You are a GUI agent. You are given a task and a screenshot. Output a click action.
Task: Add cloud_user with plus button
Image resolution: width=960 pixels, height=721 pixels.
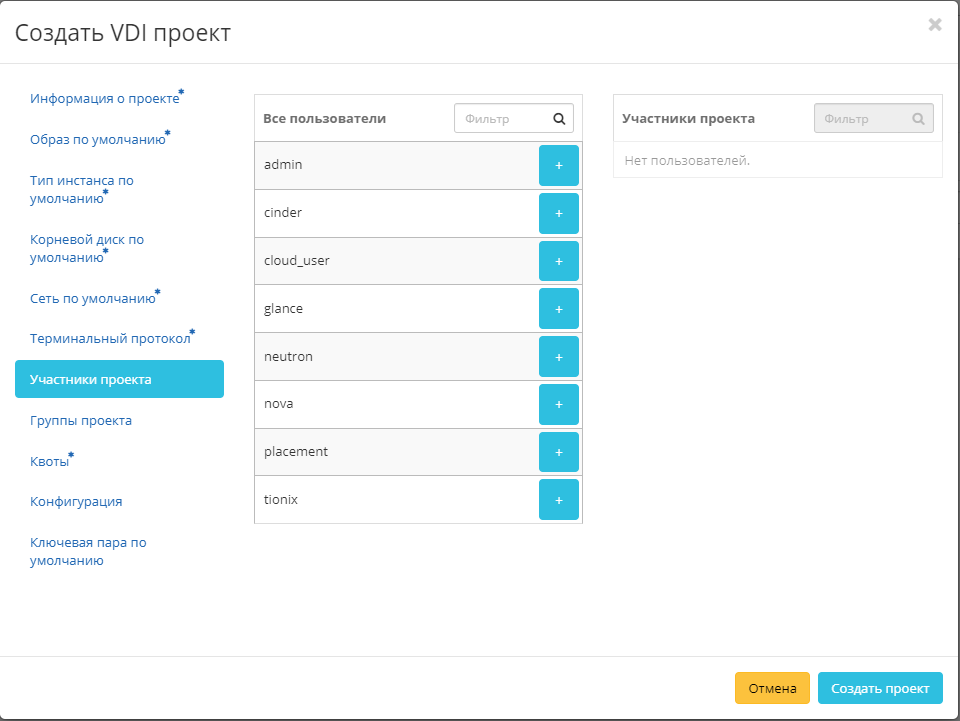point(558,261)
